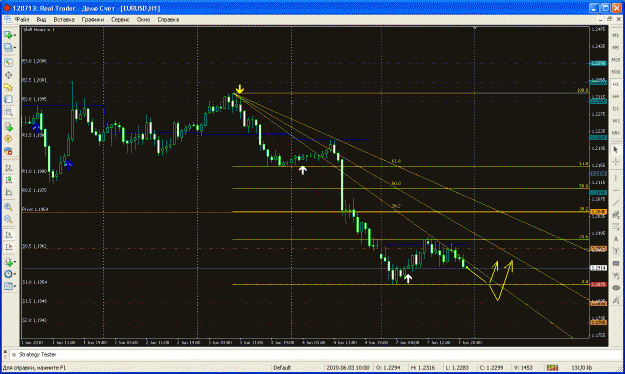
Task: Show the Data Window panel
Action: 8,75
